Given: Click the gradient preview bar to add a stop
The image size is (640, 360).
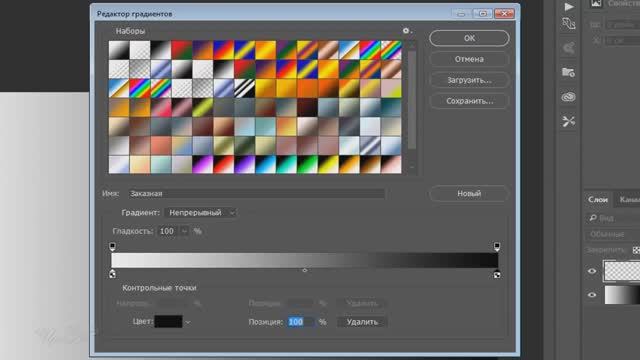Looking at the screenshot, I should [304, 260].
